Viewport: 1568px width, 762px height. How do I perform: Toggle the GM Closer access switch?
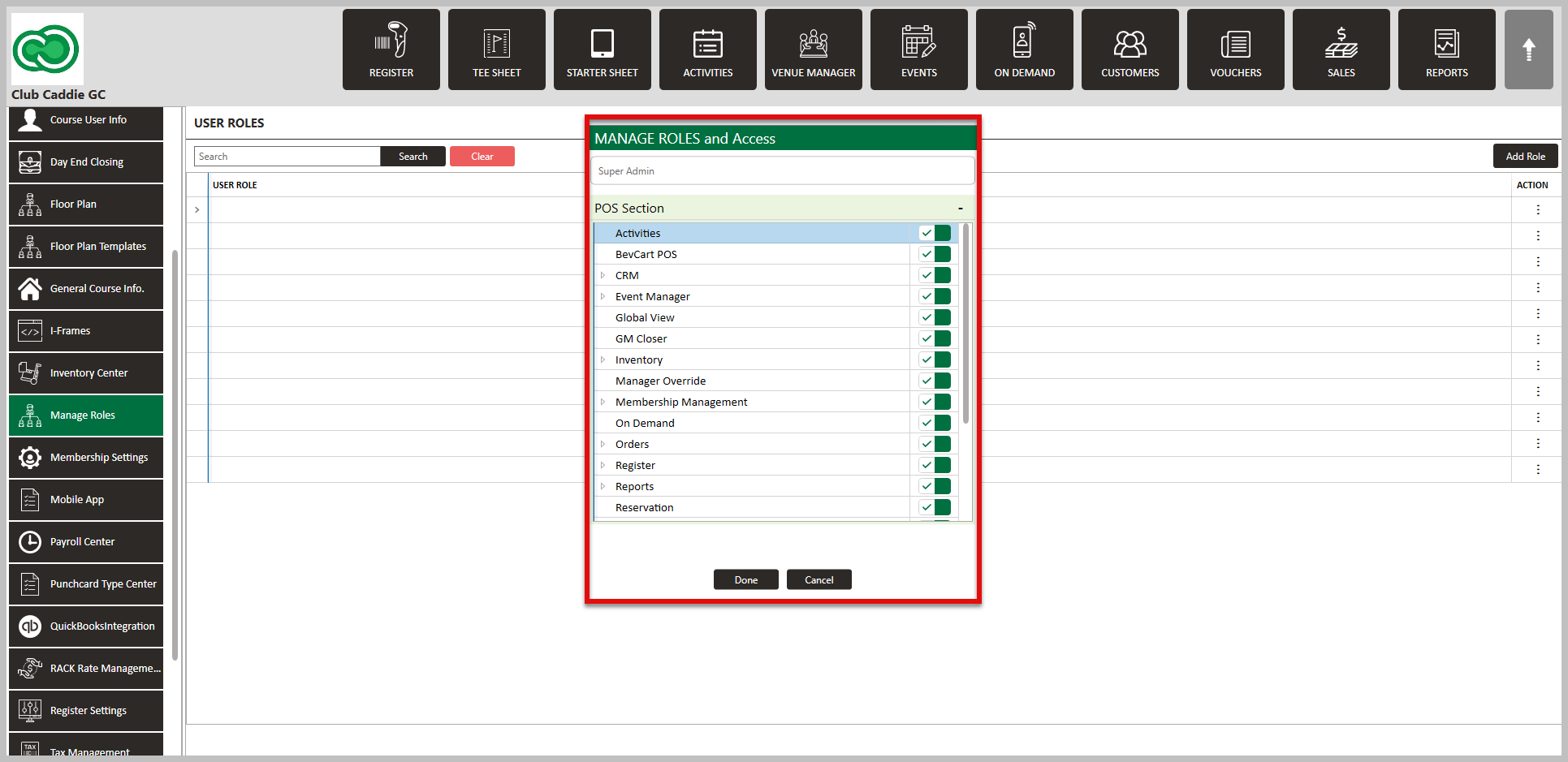point(935,338)
